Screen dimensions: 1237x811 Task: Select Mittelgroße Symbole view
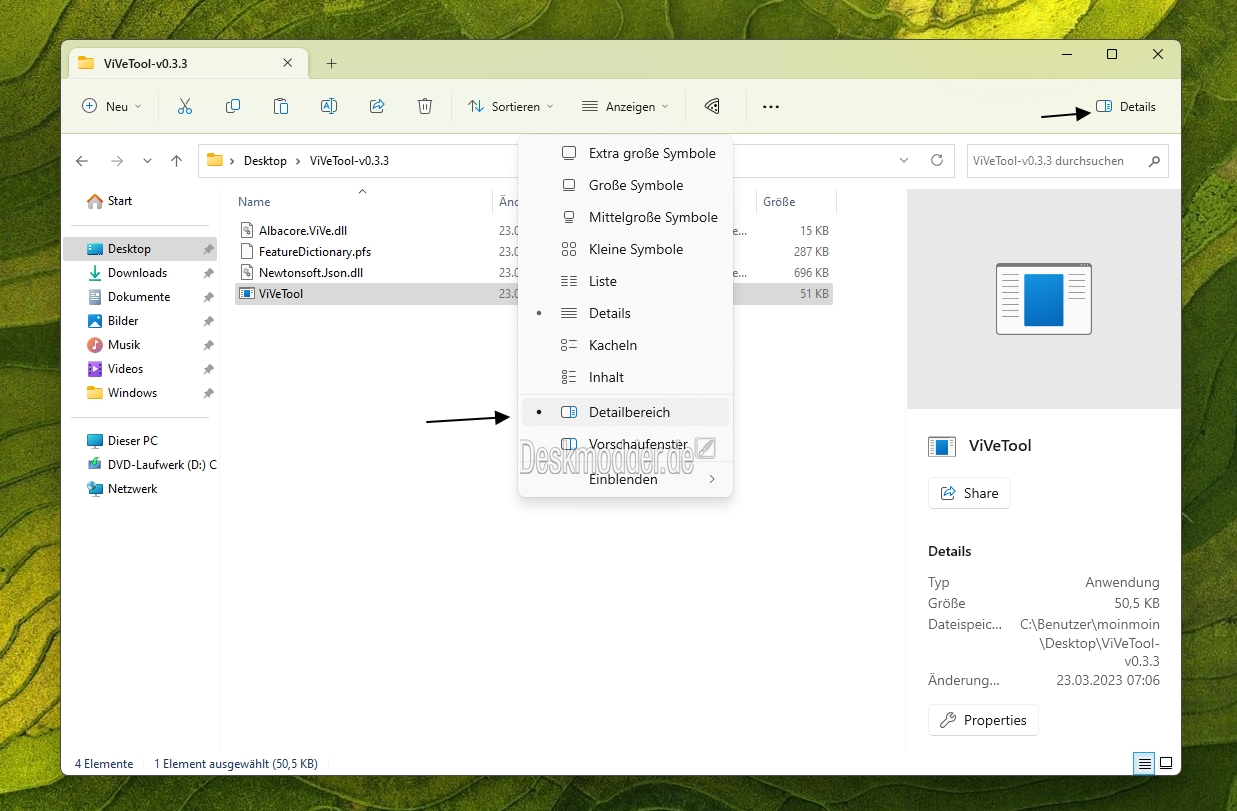[625, 217]
